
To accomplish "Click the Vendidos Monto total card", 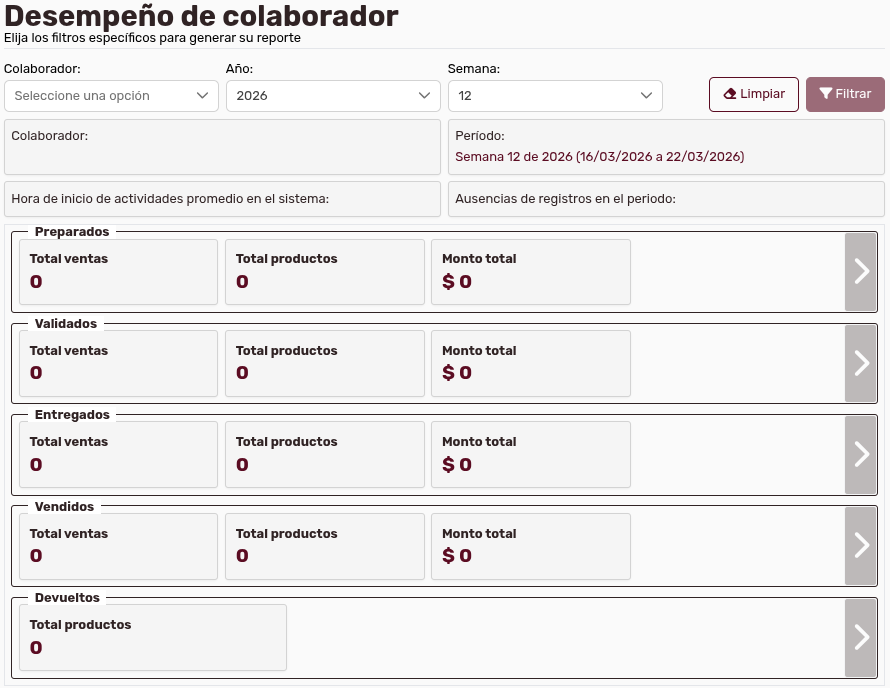I will click(530, 546).
